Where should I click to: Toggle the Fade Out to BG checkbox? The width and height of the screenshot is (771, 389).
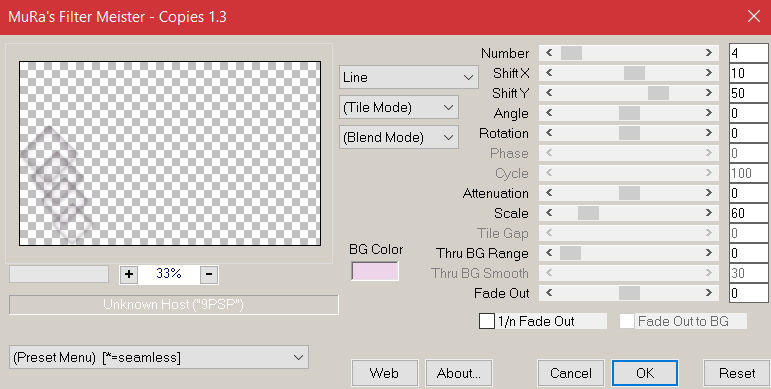(x=627, y=321)
